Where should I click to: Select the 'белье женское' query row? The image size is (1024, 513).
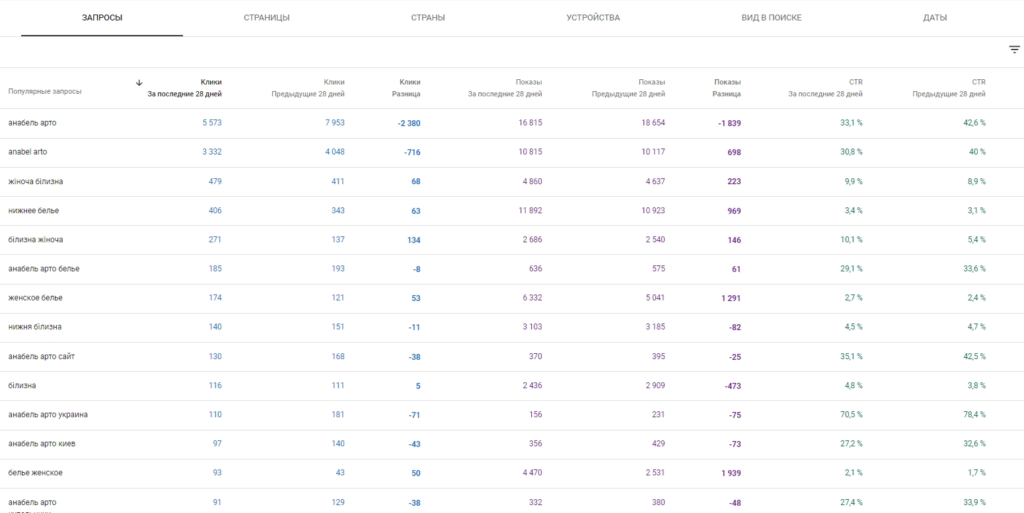[36, 473]
